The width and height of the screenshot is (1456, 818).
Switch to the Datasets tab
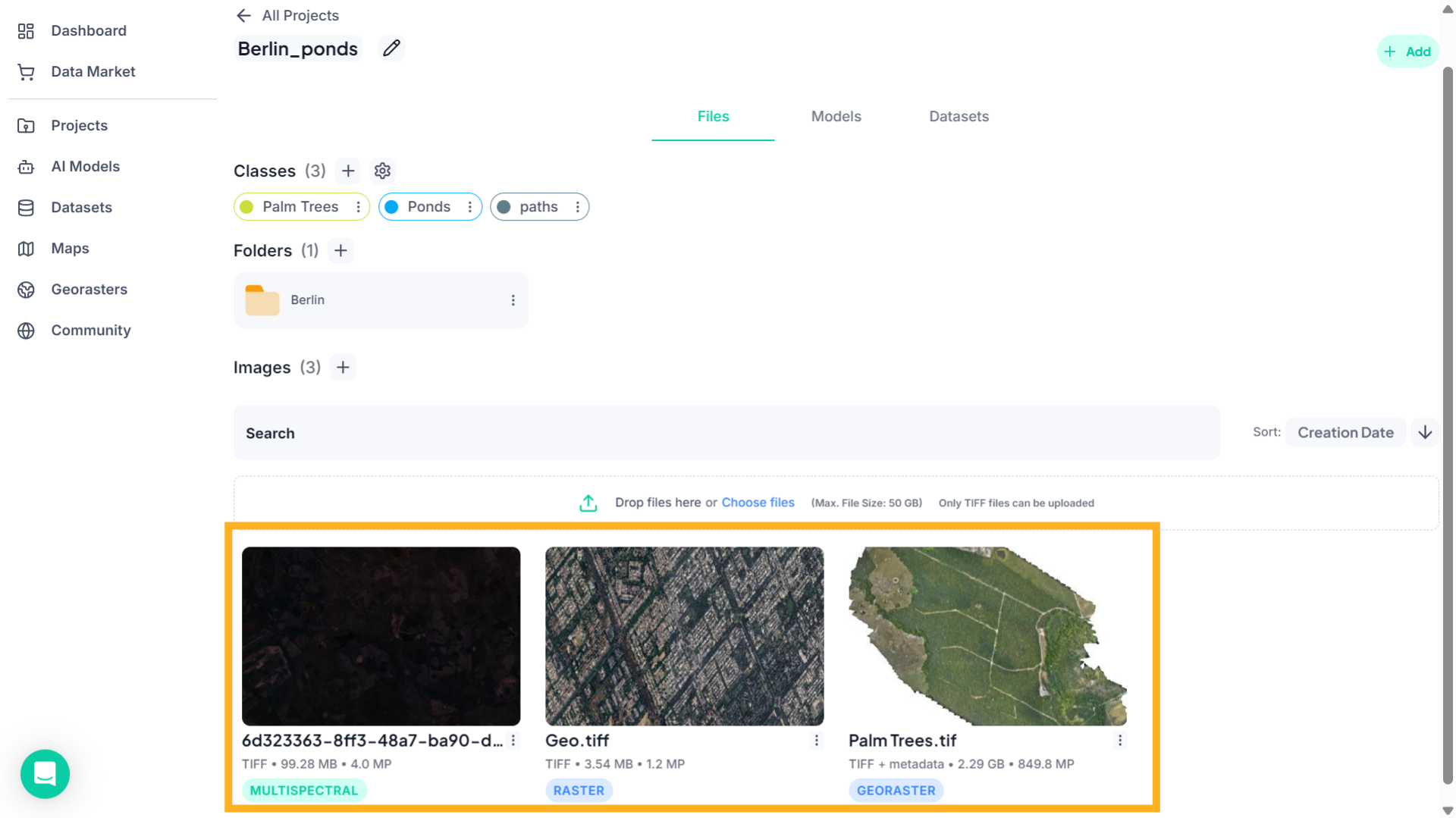tap(959, 117)
